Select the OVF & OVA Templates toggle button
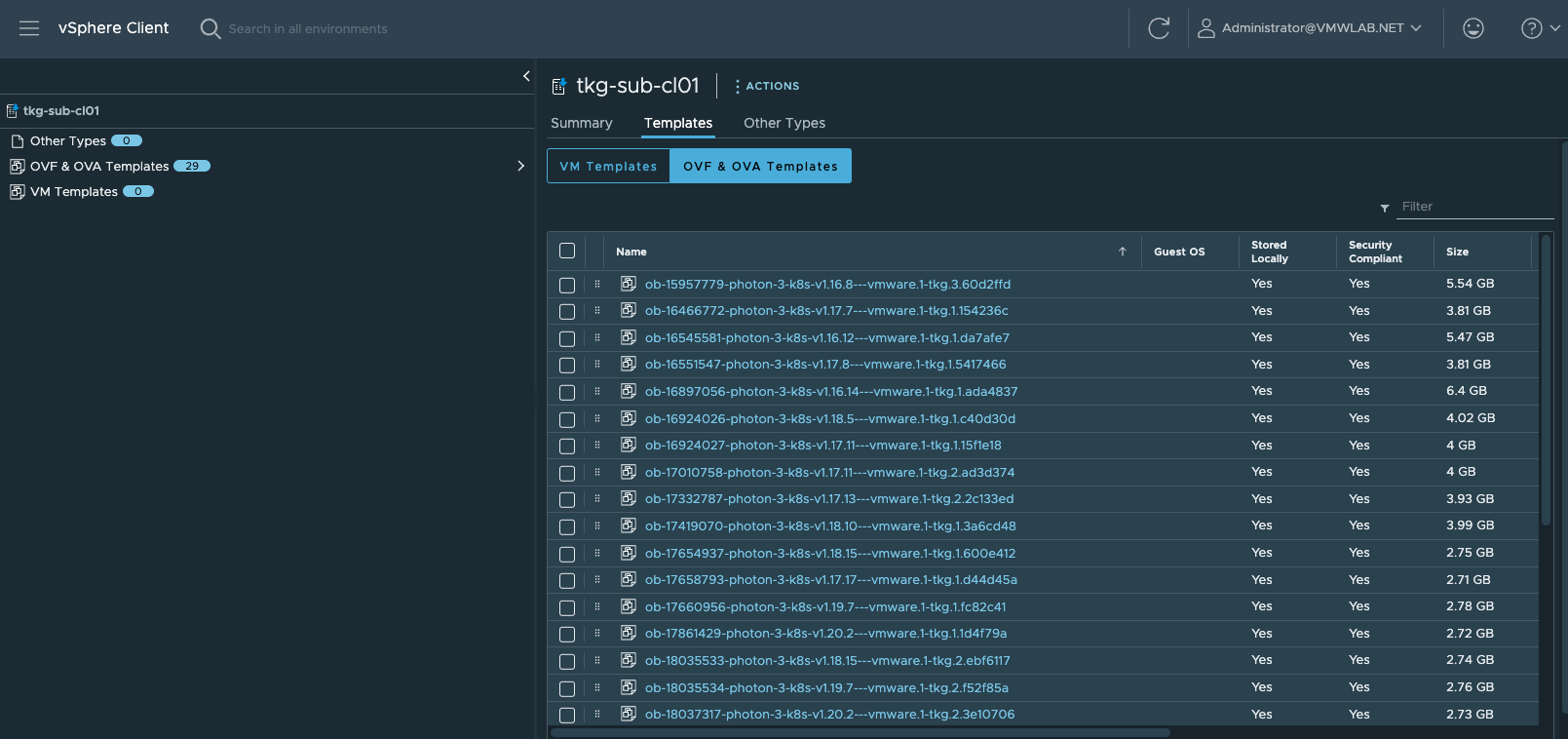This screenshot has width=1568, height=739. point(760,166)
